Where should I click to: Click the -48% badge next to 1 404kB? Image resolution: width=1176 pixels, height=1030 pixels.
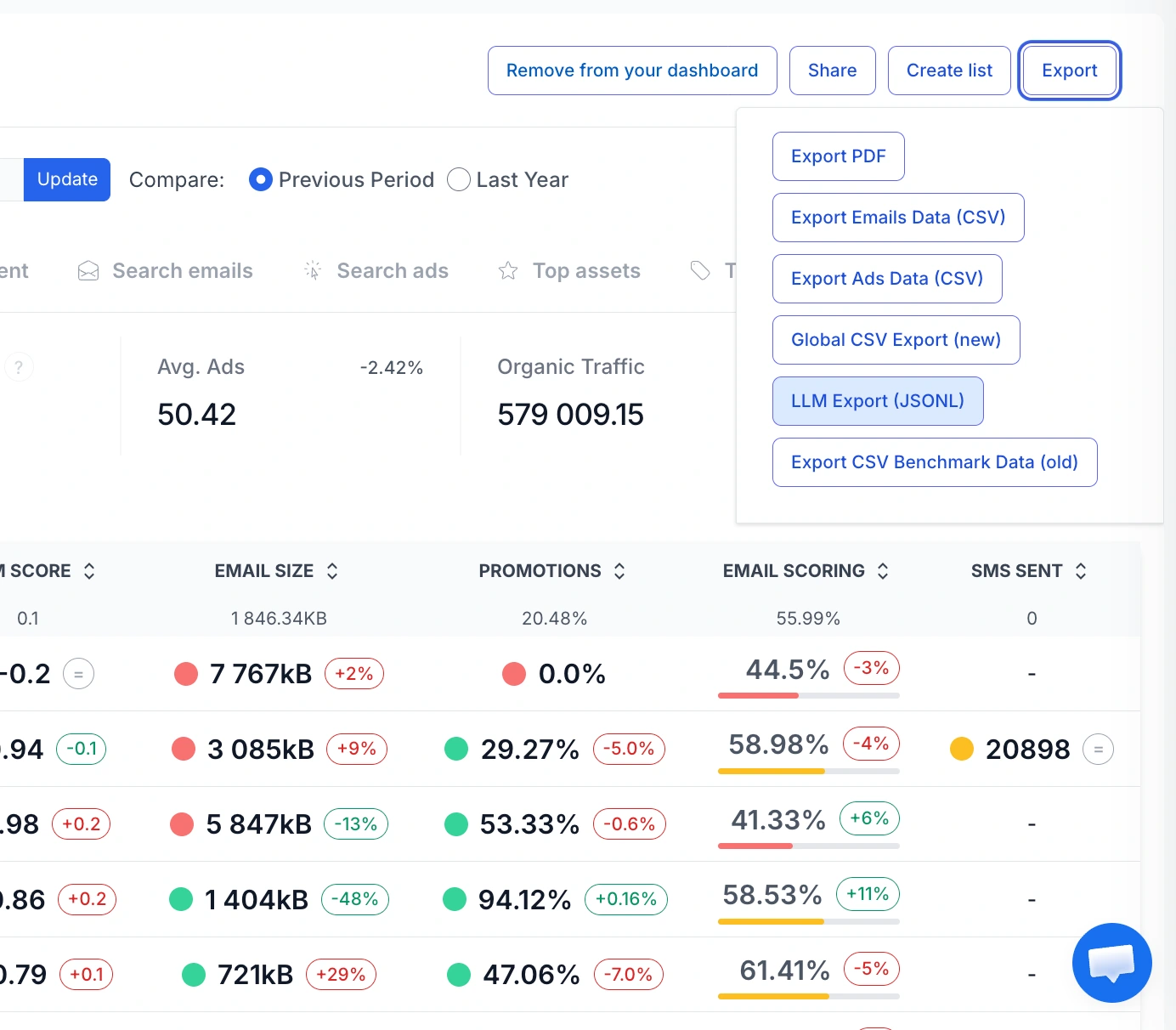(x=355, y=899)
